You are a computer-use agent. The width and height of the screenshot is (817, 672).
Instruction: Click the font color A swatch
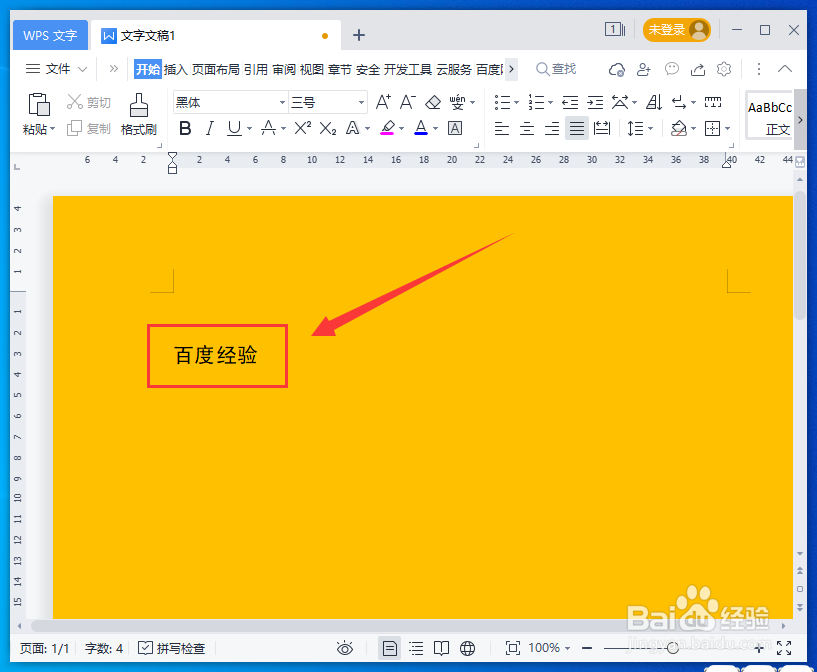tap(421, 128)
